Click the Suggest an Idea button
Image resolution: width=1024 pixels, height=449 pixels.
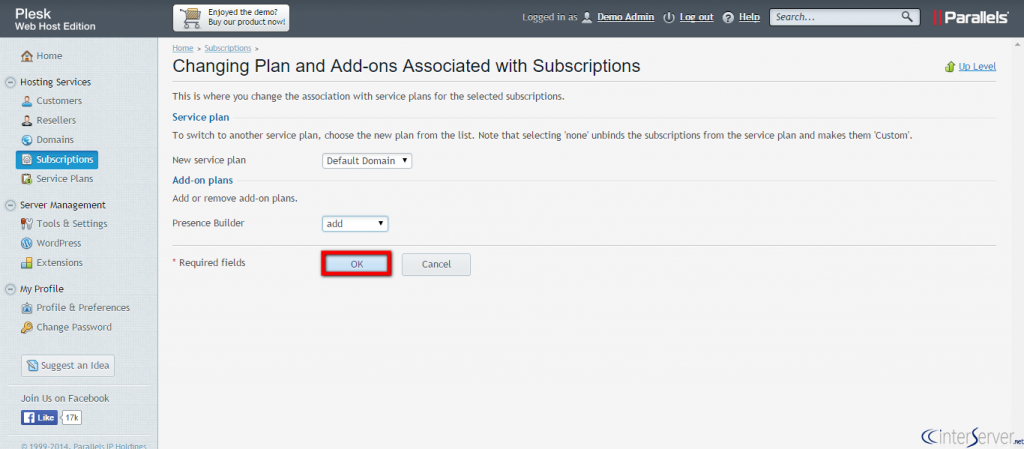pyautogui.click(x=68, y=366)
